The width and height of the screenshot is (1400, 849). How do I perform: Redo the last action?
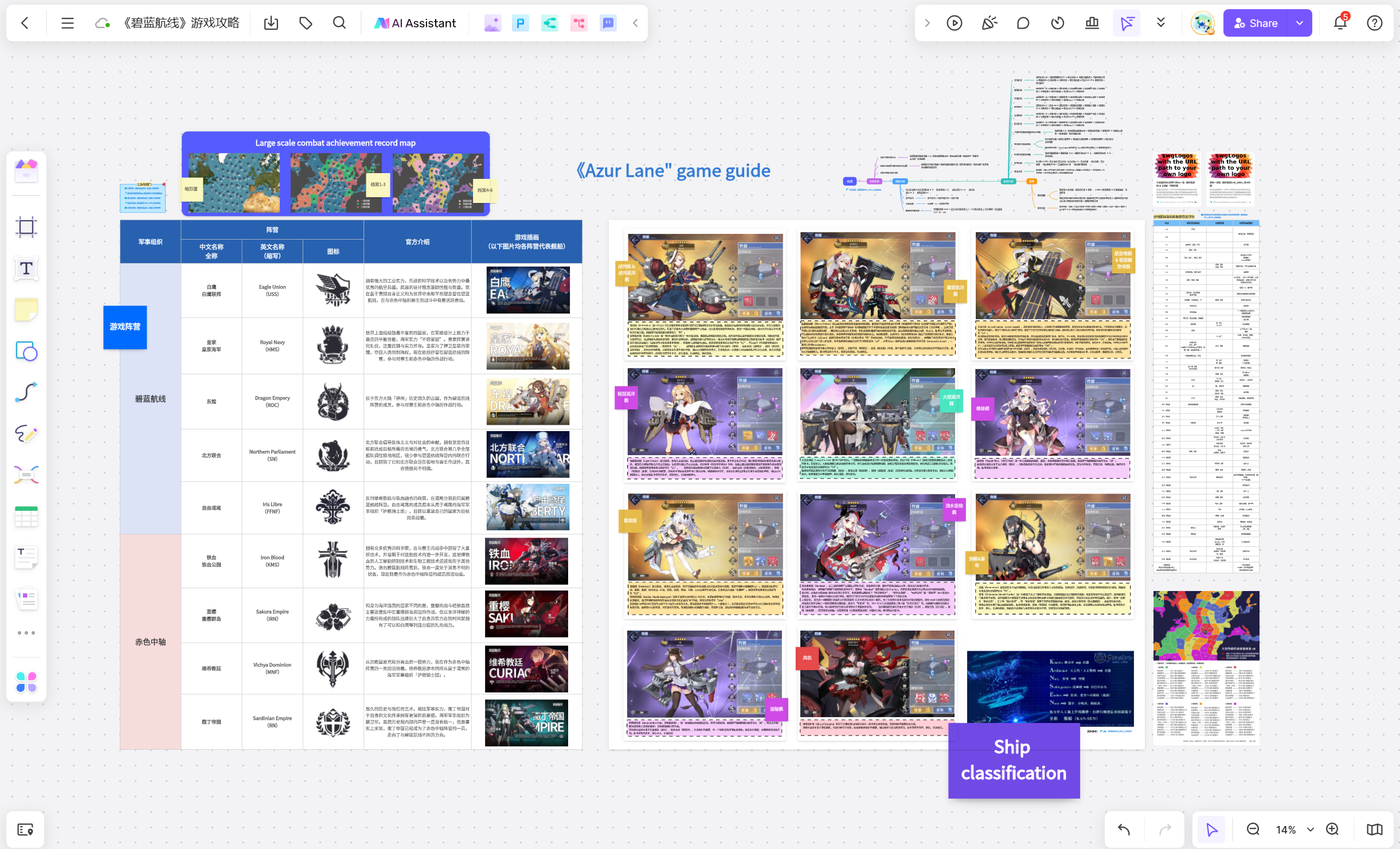point(1165,830)
